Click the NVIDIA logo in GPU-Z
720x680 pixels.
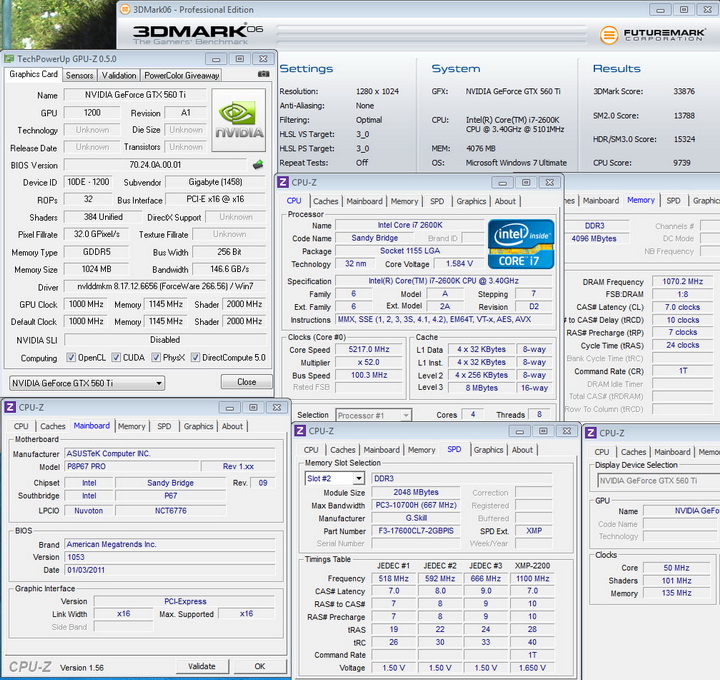point(239,119)
